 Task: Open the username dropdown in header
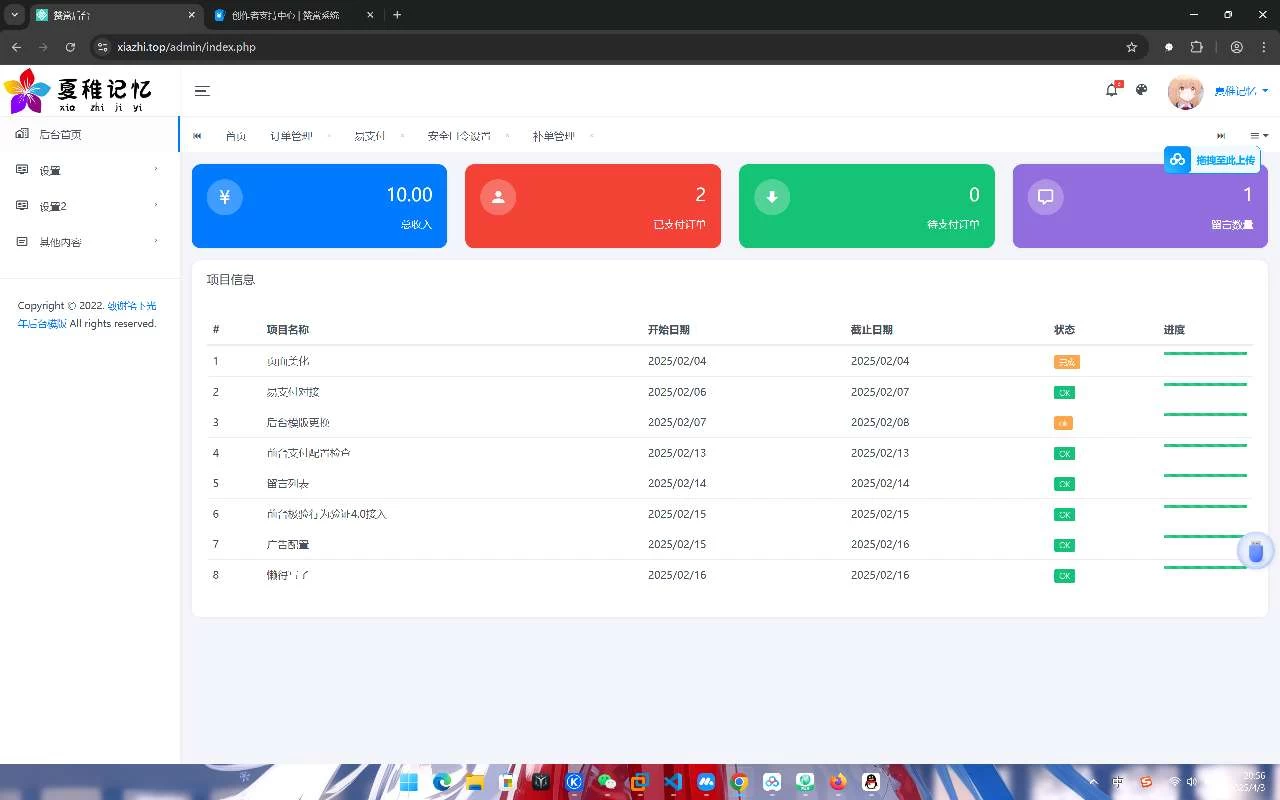[1240, 91]
